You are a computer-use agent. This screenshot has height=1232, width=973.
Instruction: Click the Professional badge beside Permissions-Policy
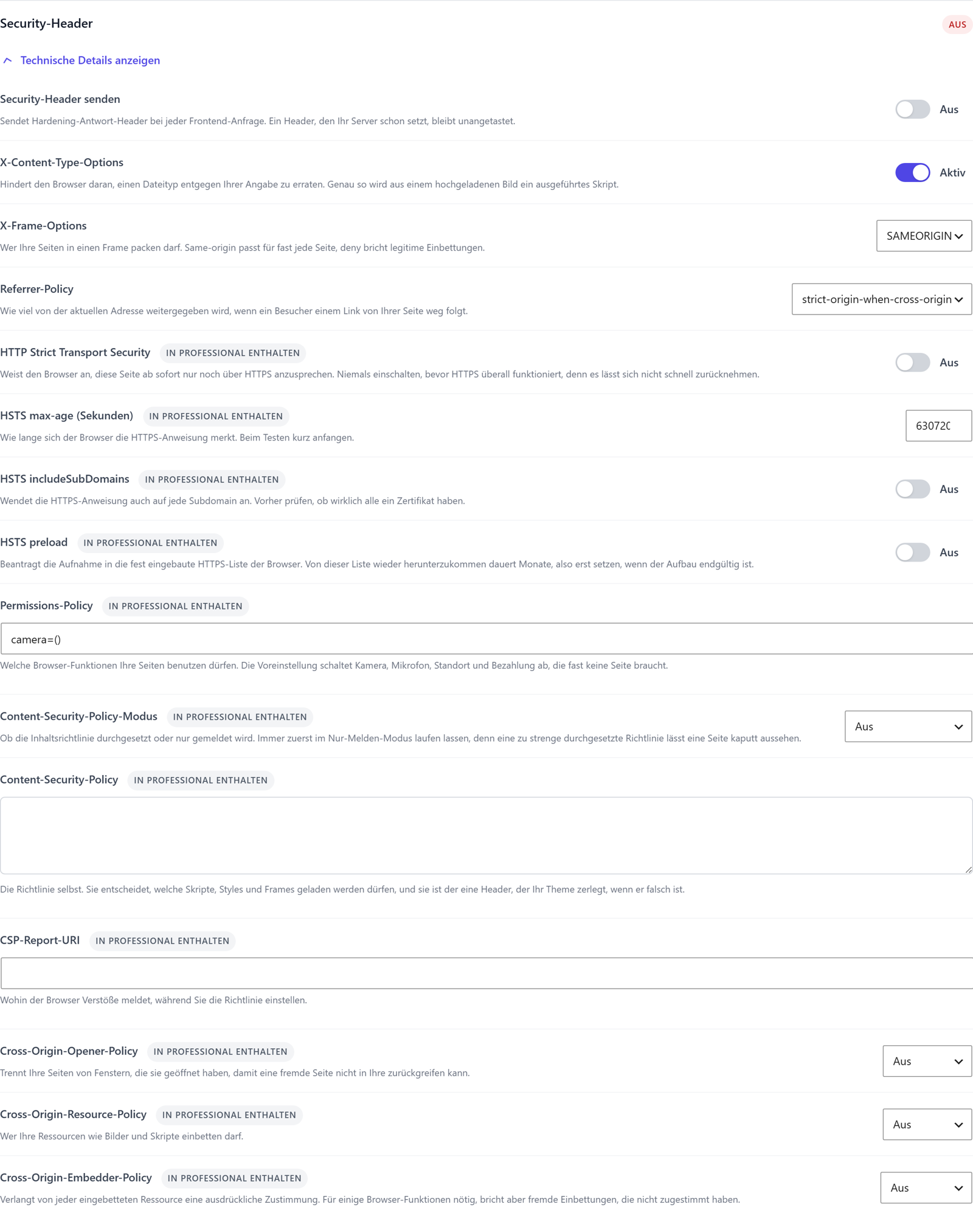coord(175,606)
